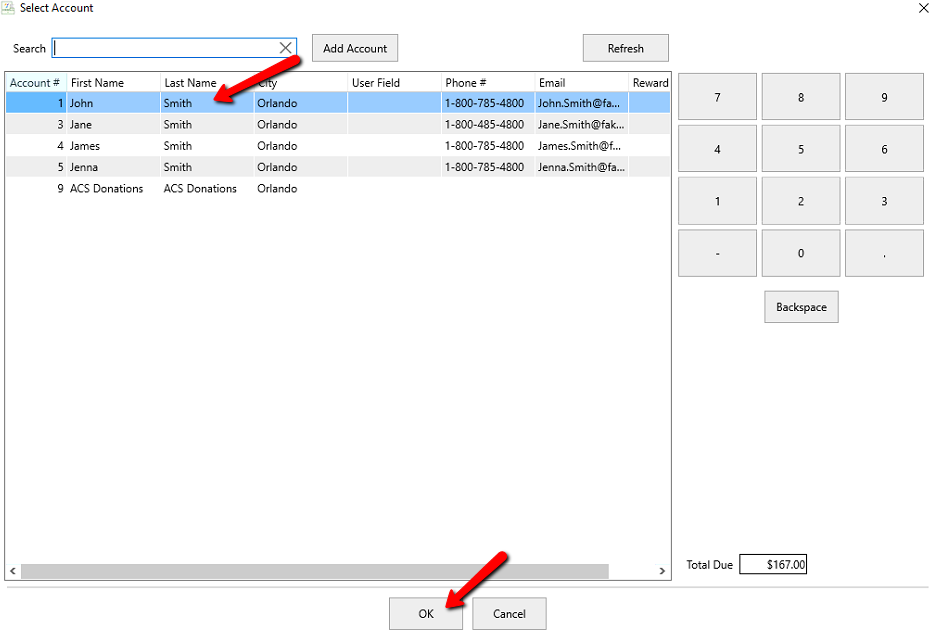The width and height of the screenshot is (935, 641).
Task: Sort by the First Name column header
Action: coord(113,83)
